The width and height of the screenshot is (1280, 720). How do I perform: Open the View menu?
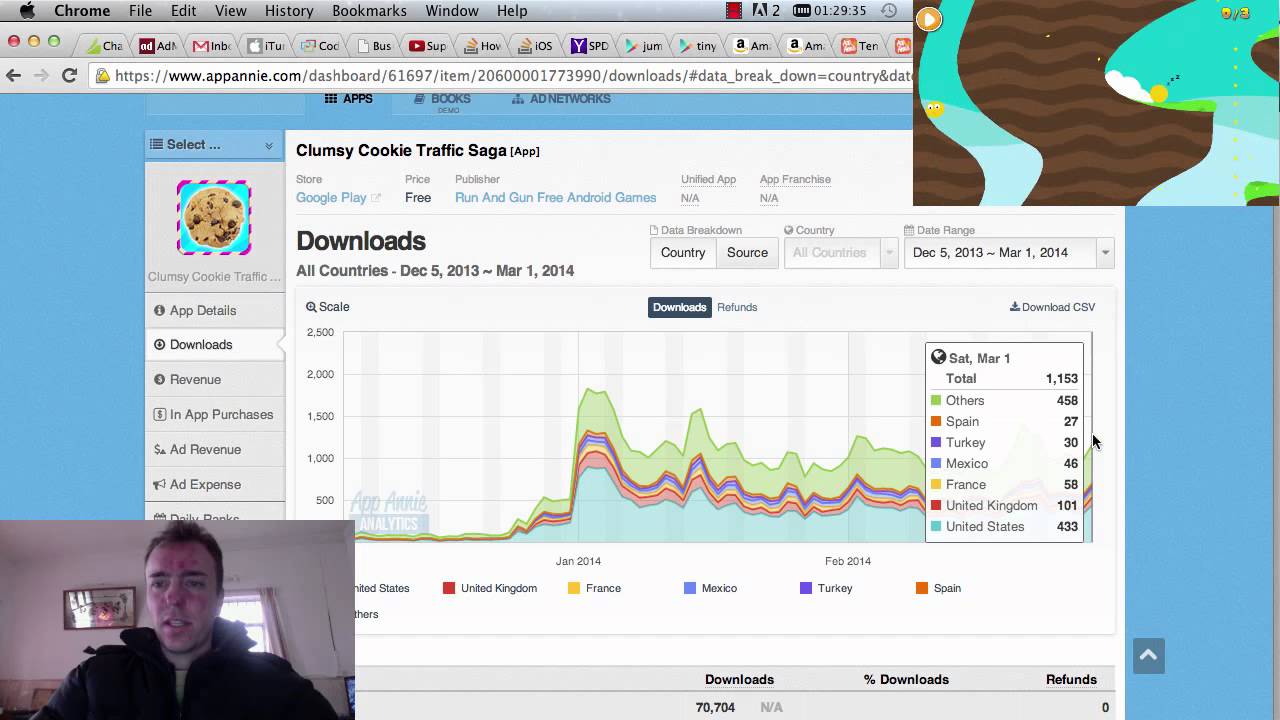click(230, 11)
